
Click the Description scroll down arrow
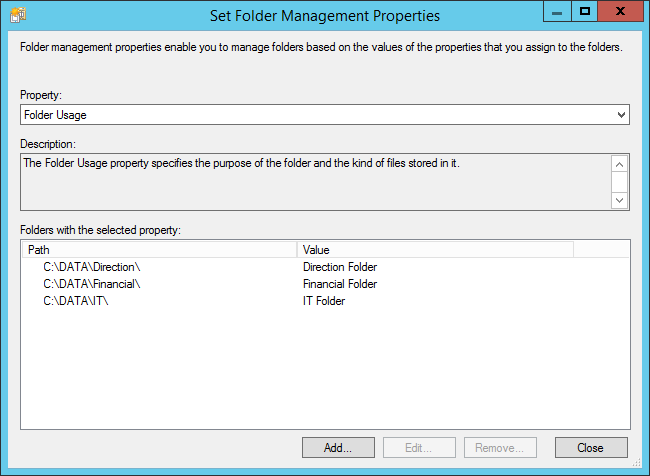pos(619,201)
